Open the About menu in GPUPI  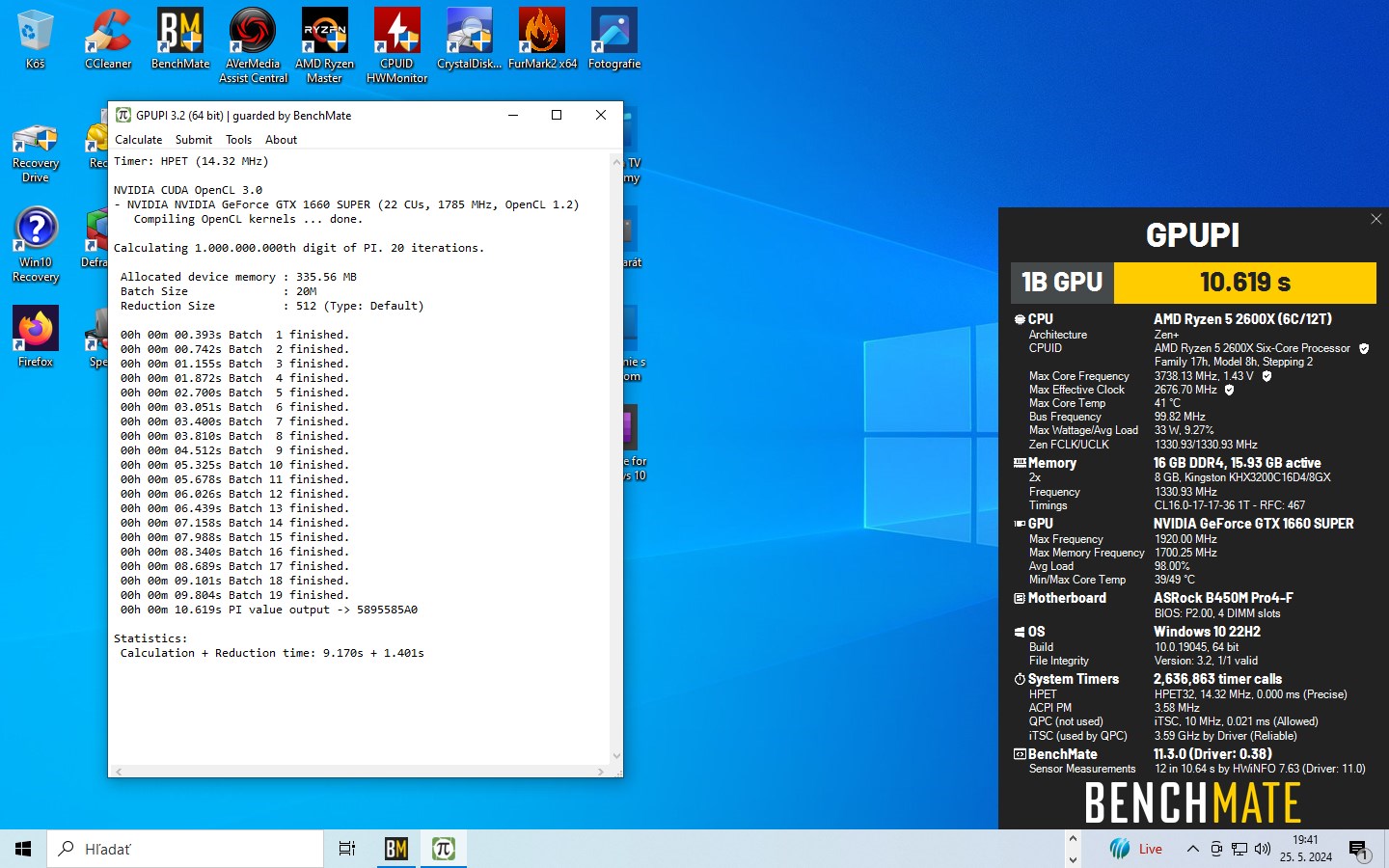[x=281, y=140]
